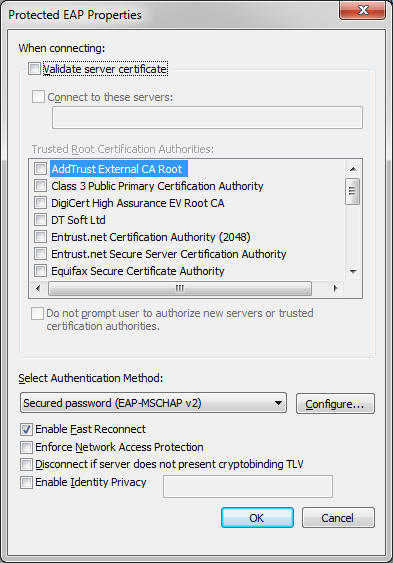393x563 pixels.
Task: Toggle Disconnect if no cryptobinding TLV
Action: coord(26,464)
